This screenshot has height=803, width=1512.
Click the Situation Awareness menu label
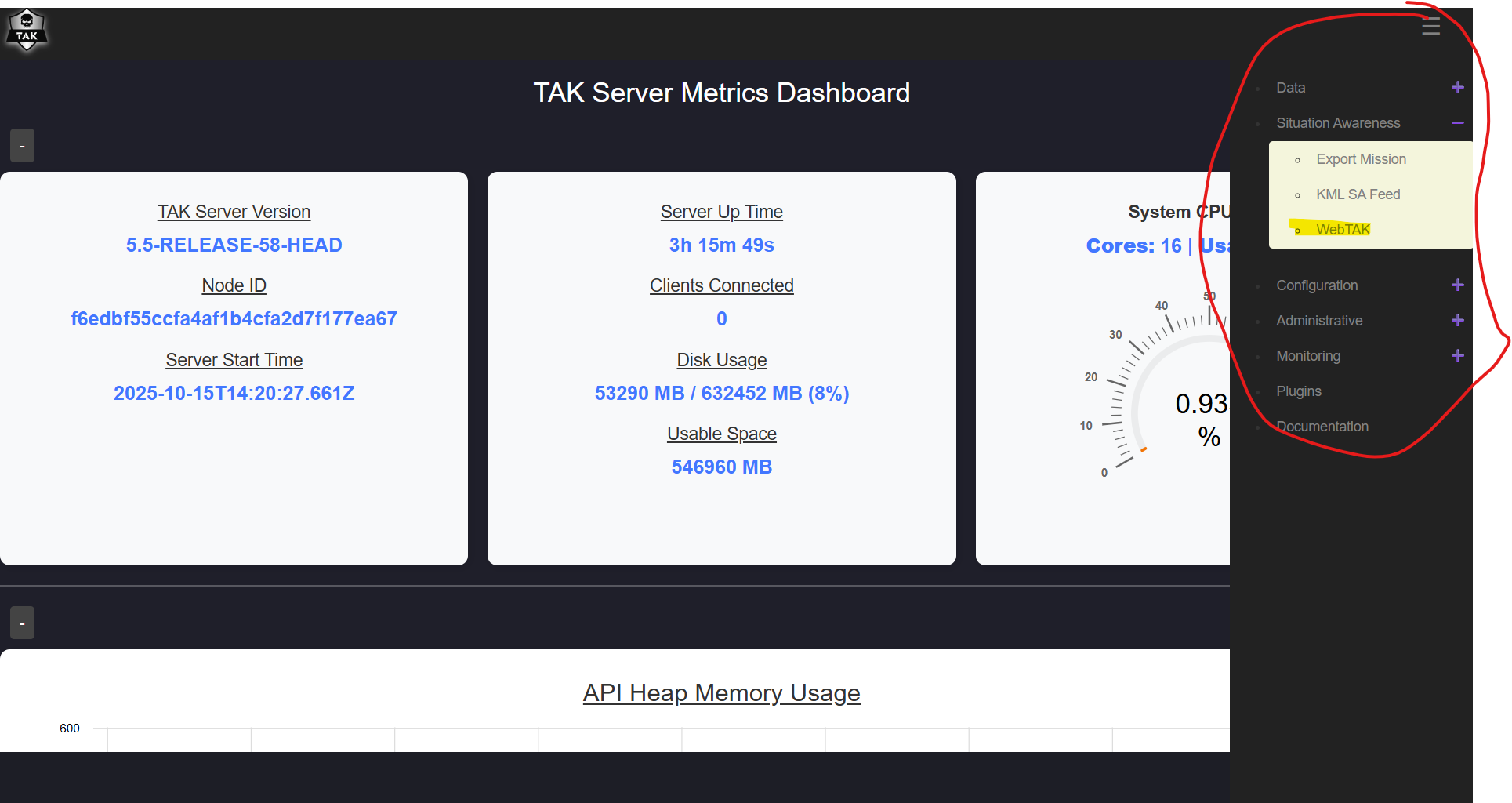(1337, 123)
